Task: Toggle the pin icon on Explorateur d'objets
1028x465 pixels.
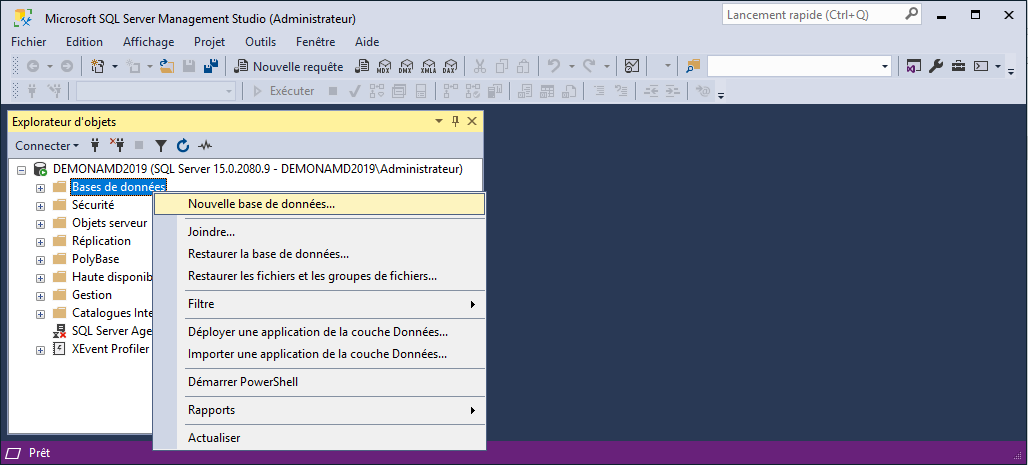Action: 456,121
